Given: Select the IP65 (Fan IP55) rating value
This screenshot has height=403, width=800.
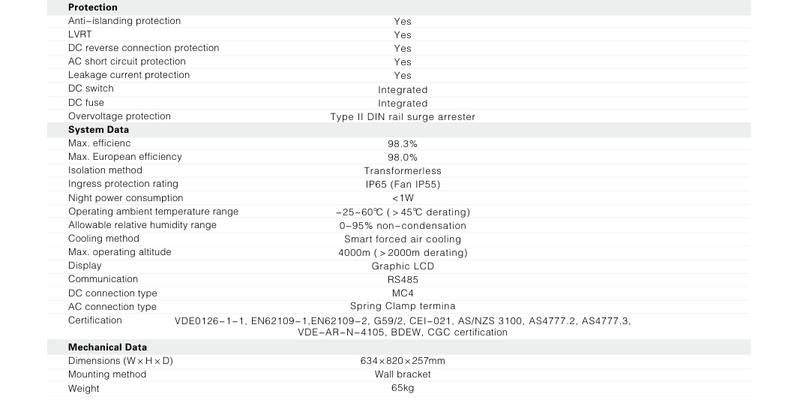Looking at the screenshot, I should (402, 185).
